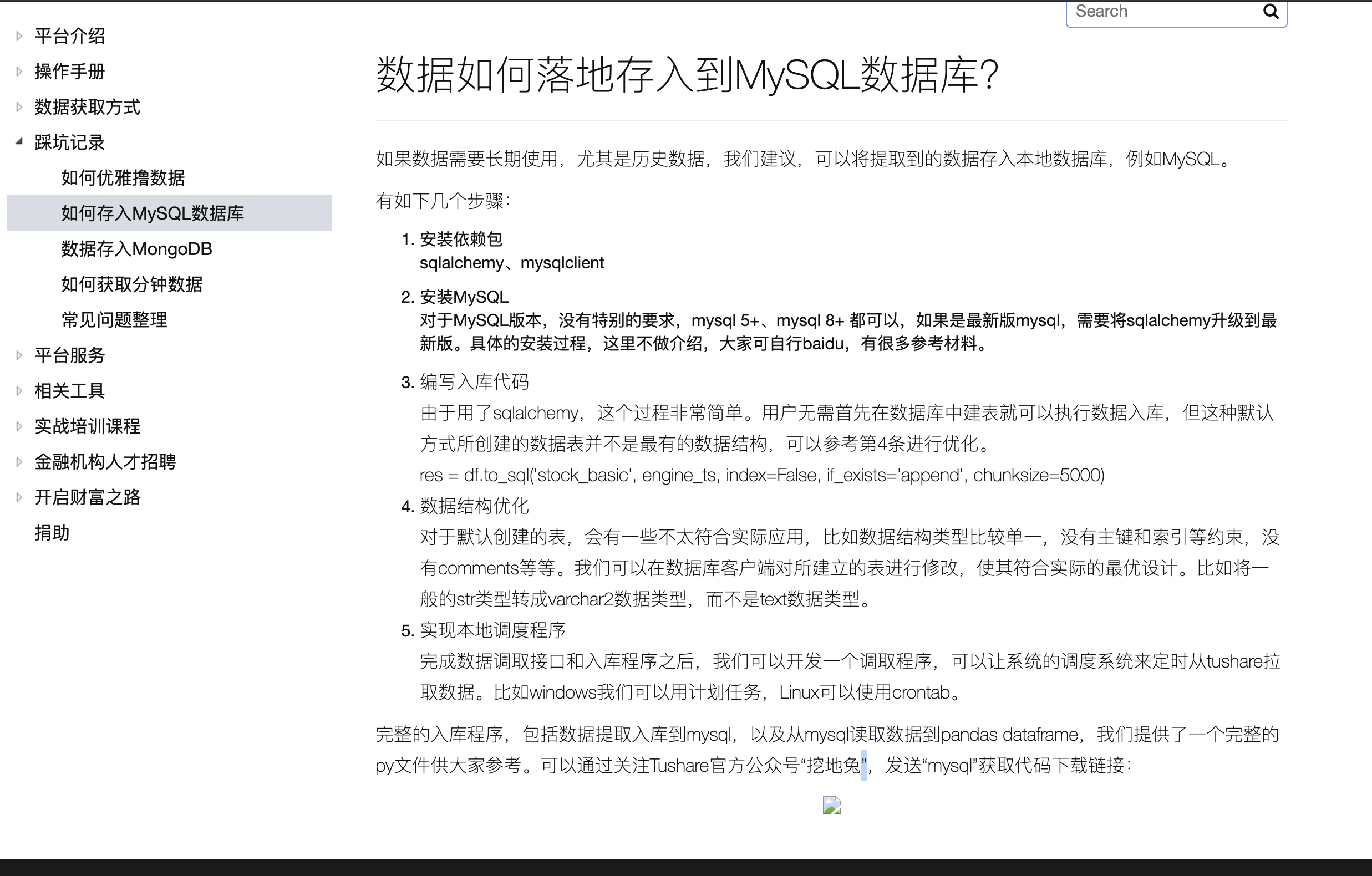The height and width of the screenshot is (876, 1372).
Task: Click the step heading 编写入库代码
Action: [475, 381]
